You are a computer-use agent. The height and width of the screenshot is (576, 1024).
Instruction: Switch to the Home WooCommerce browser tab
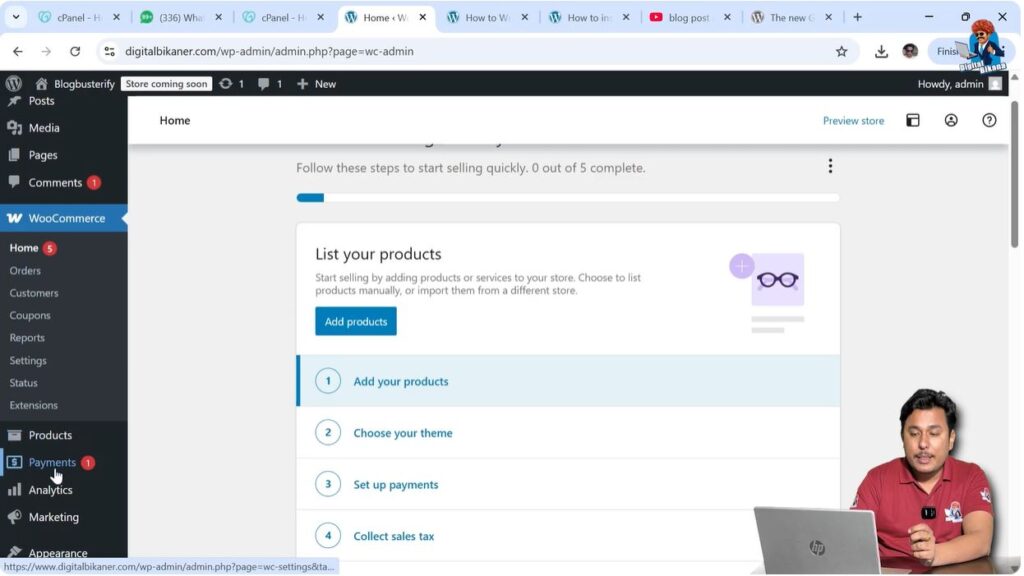coord(385,17)
